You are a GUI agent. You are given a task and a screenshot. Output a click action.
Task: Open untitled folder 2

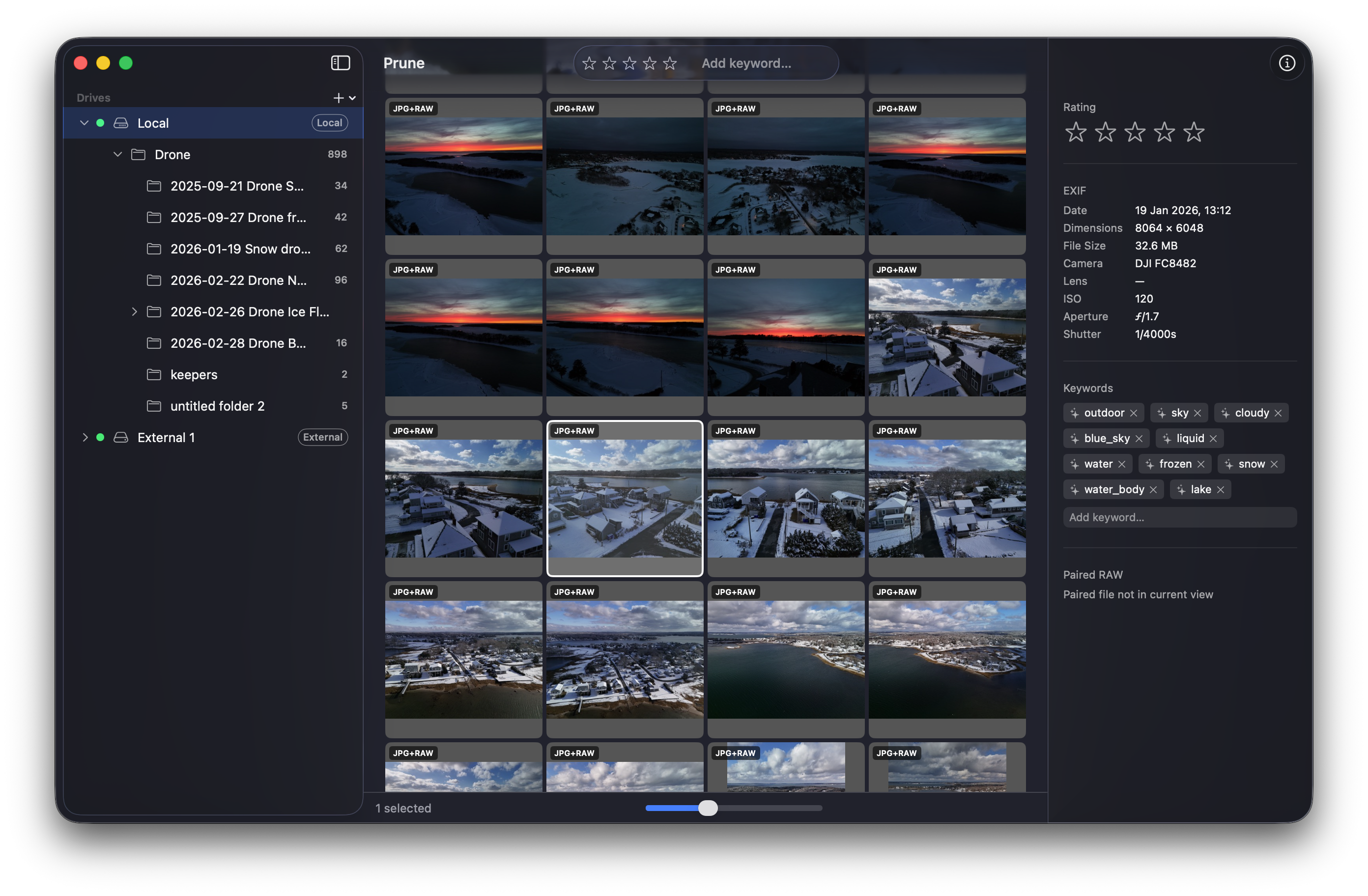[213, 406]
